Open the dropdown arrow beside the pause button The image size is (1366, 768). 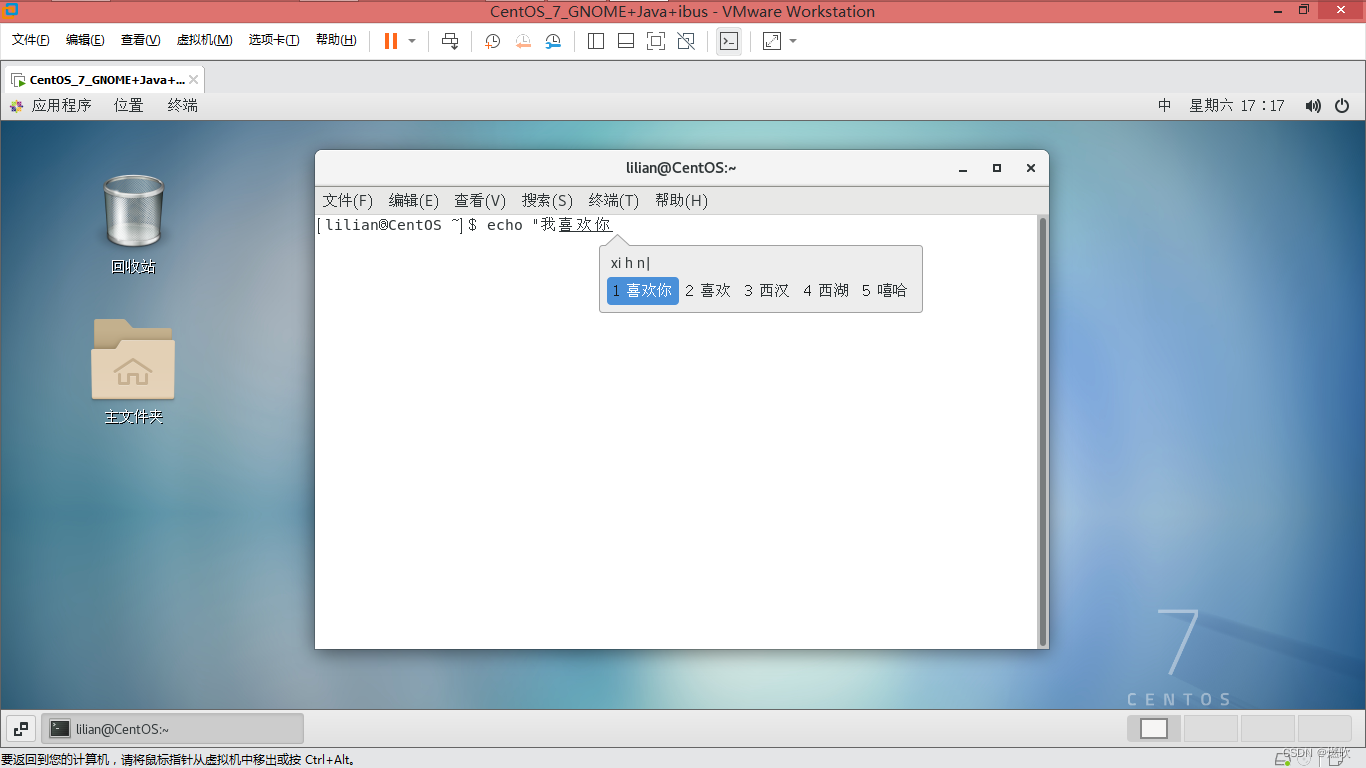[412, 41]
